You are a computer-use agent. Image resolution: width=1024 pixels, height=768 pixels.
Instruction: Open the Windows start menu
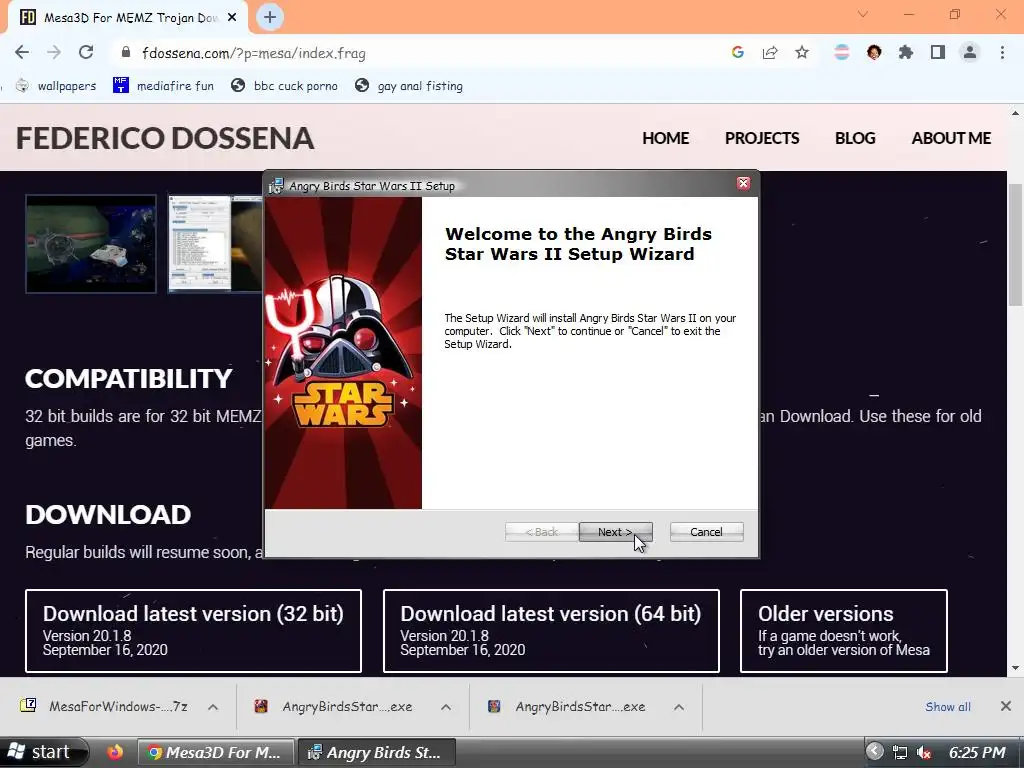(42, 752)
